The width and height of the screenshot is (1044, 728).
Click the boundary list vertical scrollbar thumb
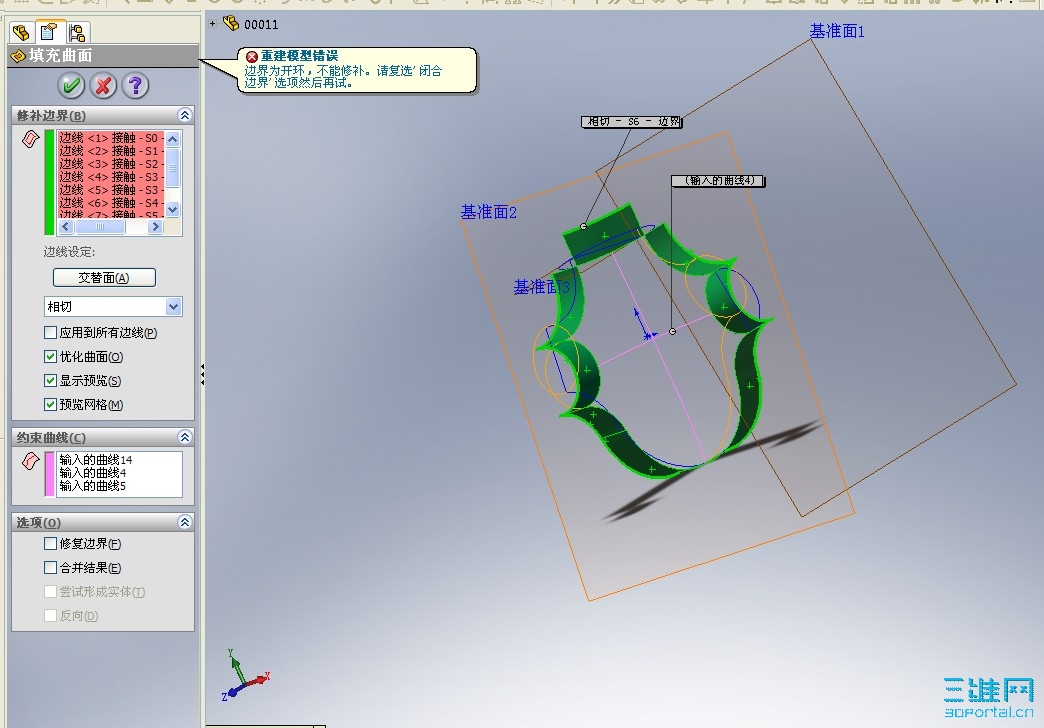tap(172, 167)
